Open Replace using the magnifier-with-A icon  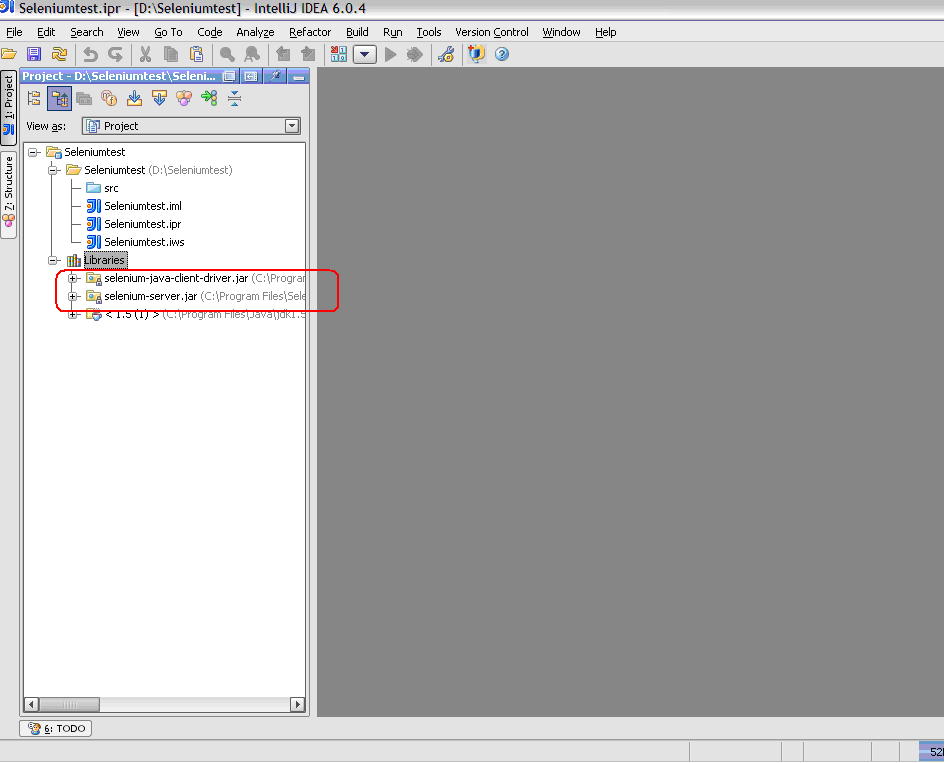(252, 54)
